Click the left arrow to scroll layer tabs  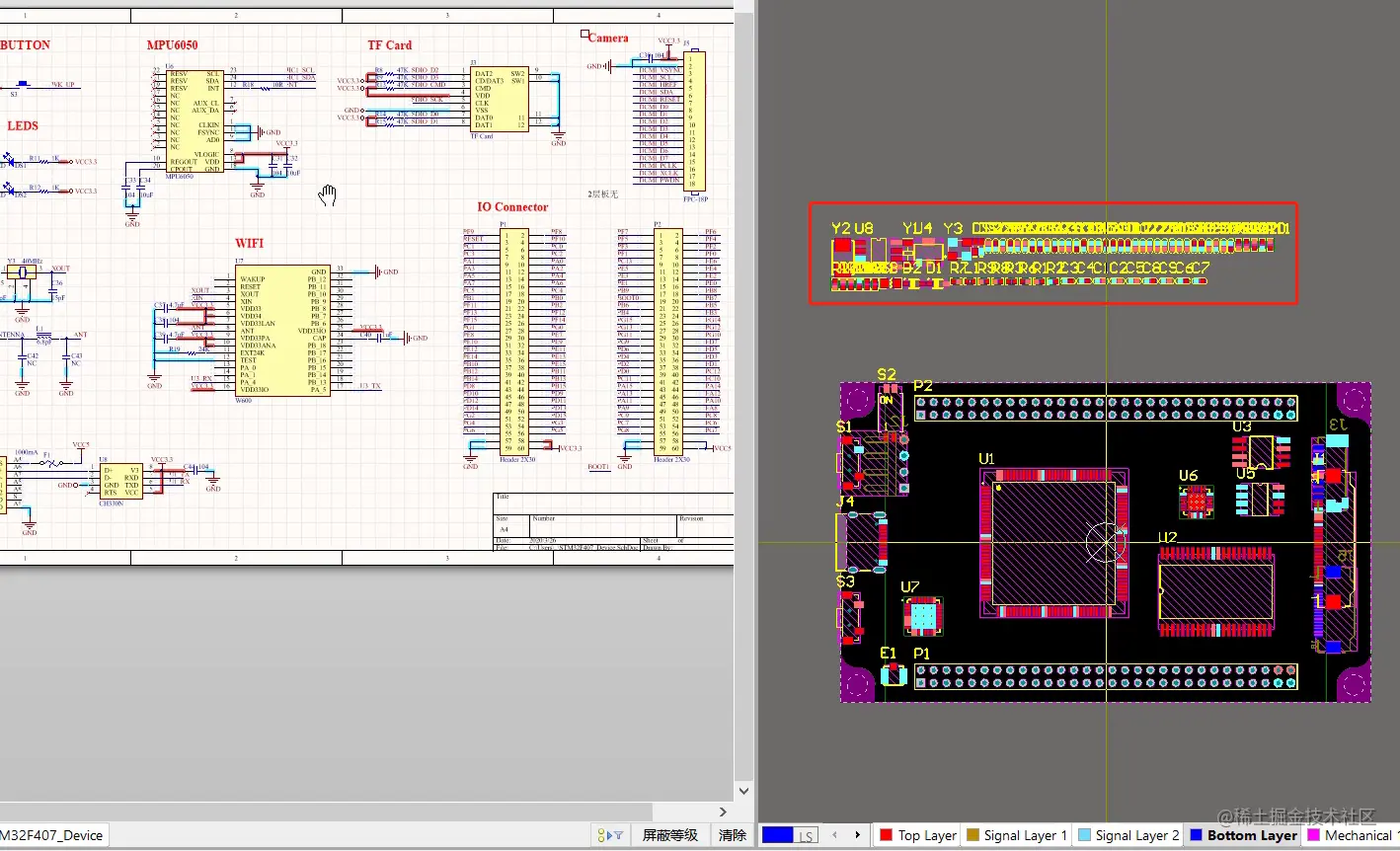834,835
